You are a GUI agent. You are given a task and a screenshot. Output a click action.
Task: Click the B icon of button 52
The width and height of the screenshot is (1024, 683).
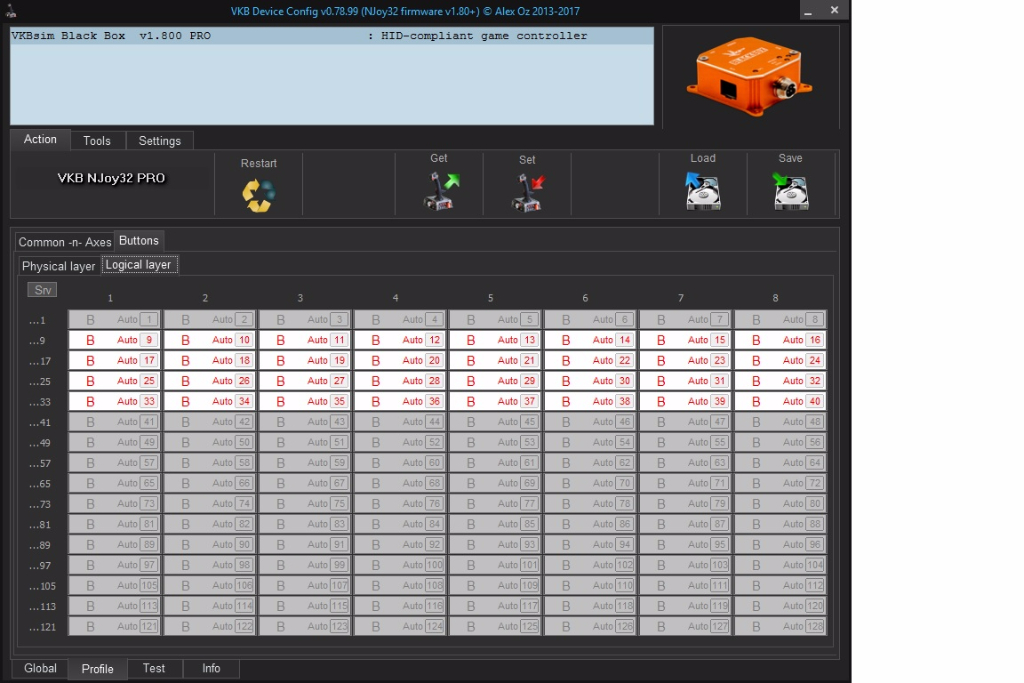coord(376,442)
